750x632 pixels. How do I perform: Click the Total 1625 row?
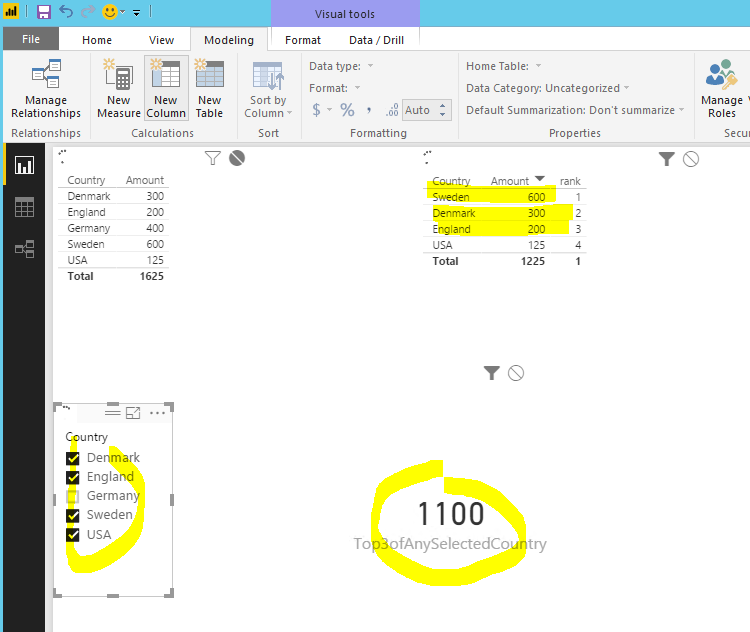coord(114,276)
